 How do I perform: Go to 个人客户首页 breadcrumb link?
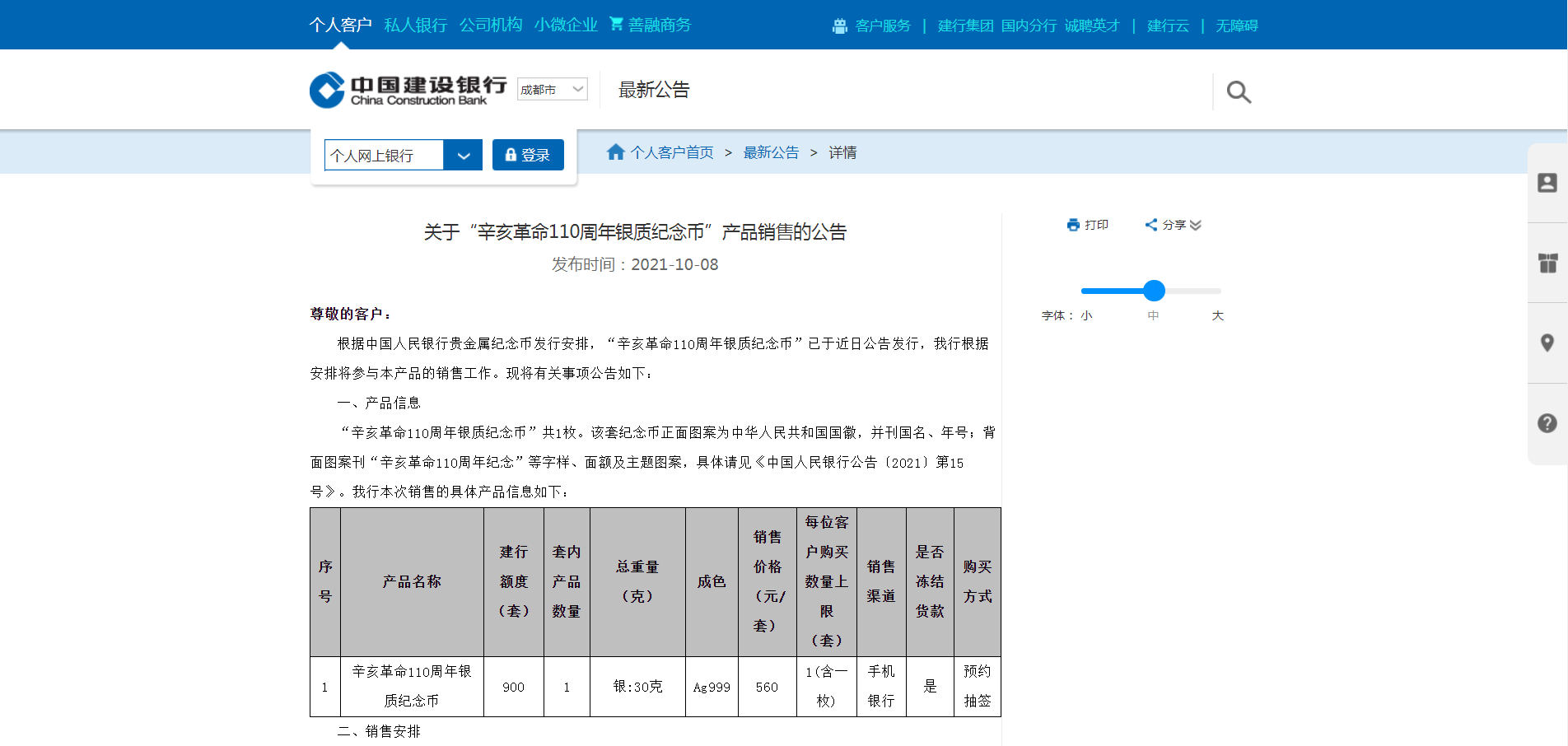click(672, 152)
